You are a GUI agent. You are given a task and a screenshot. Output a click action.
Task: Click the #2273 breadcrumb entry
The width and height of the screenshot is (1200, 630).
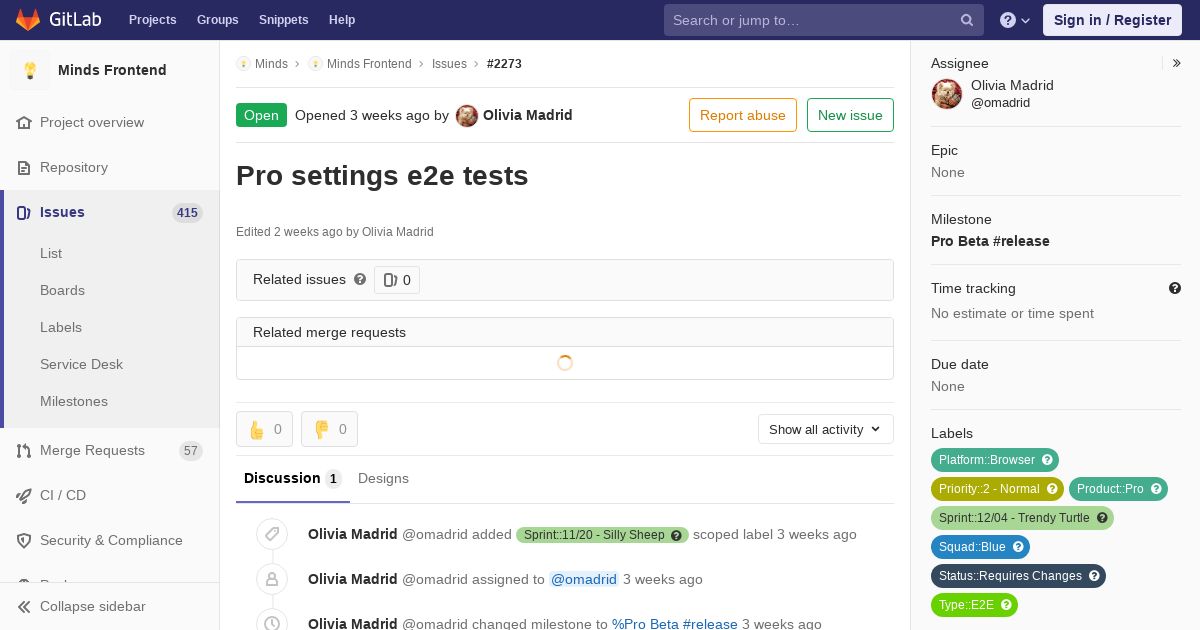click(x=504, y=64)
